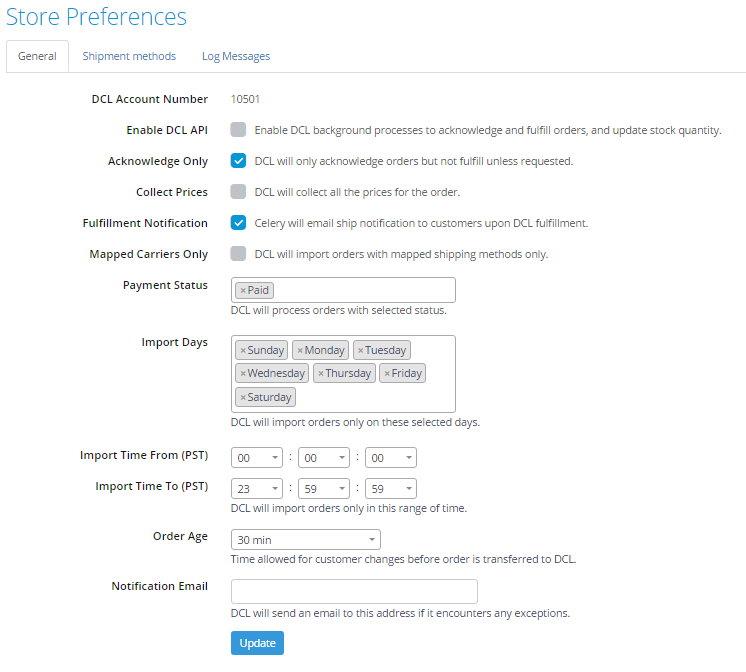Enable the DCL API checkbox
Screen dimensions: 746x672
[x=238, y=129]
